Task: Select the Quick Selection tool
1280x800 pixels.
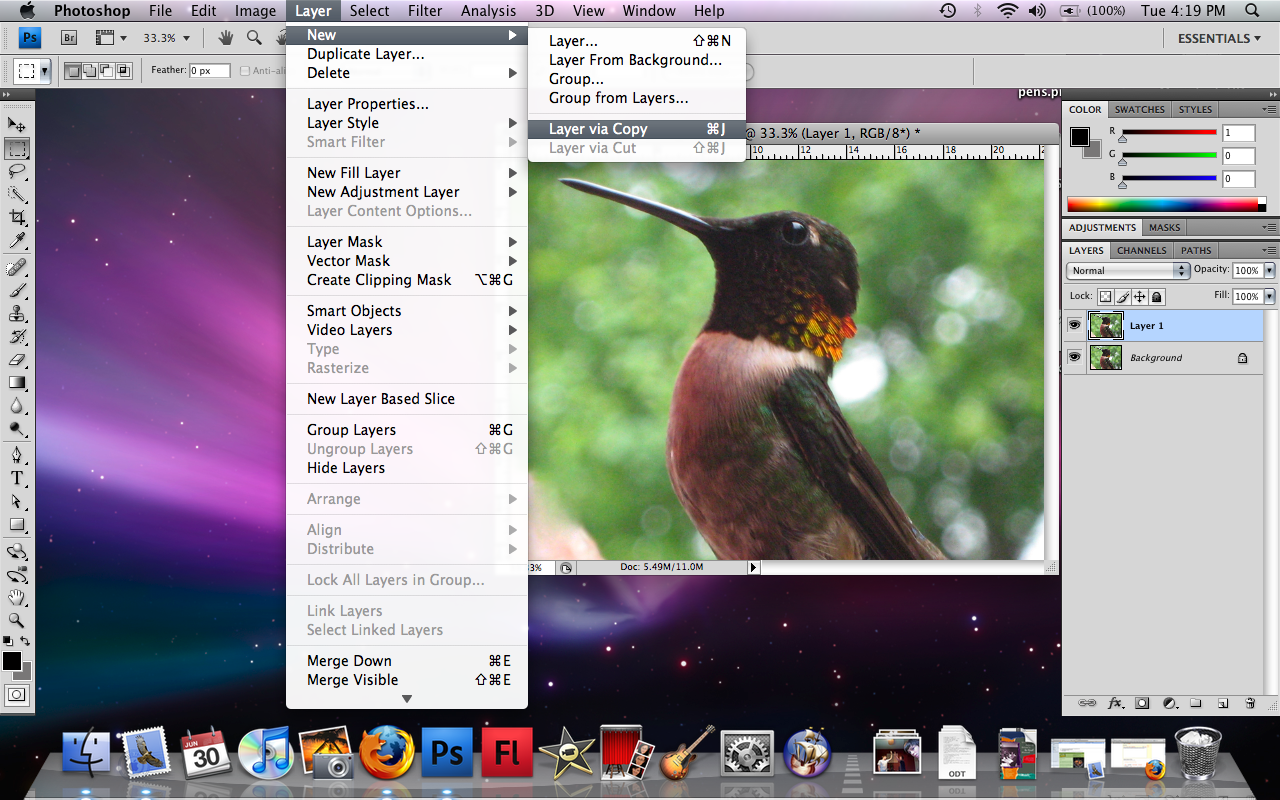Action: [17, 195]
